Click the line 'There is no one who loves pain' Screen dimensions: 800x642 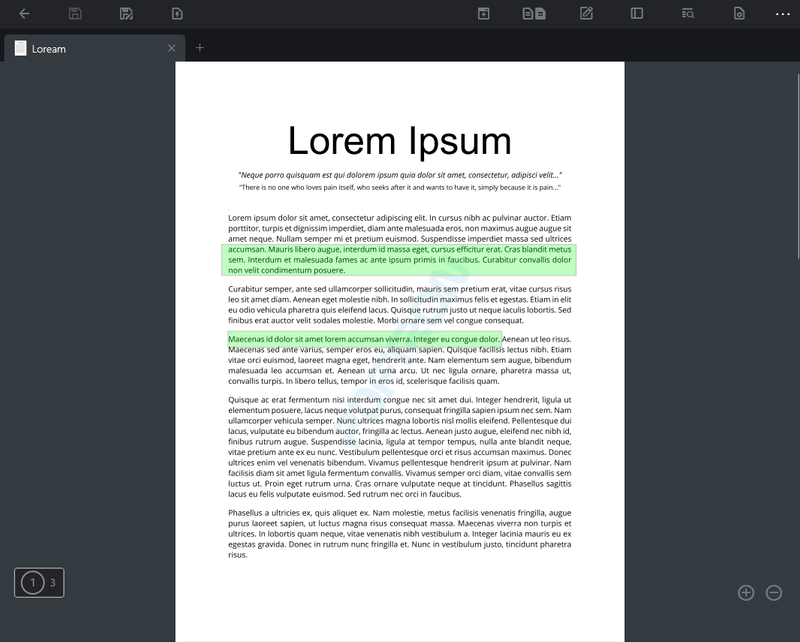coord(400,187)
